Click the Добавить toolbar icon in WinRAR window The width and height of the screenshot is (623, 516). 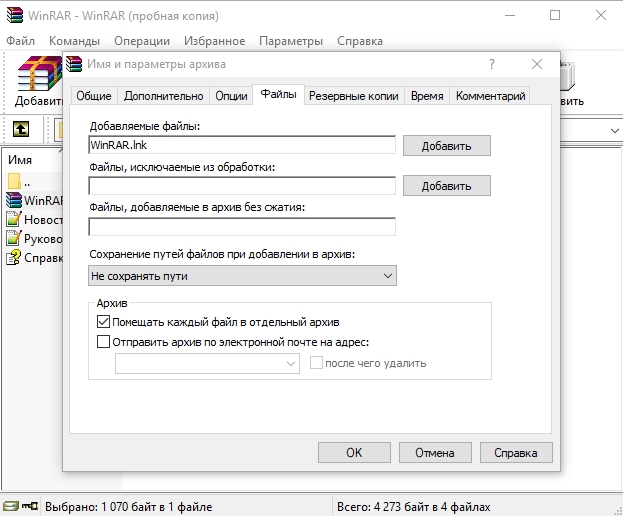[x=39, y=81]
